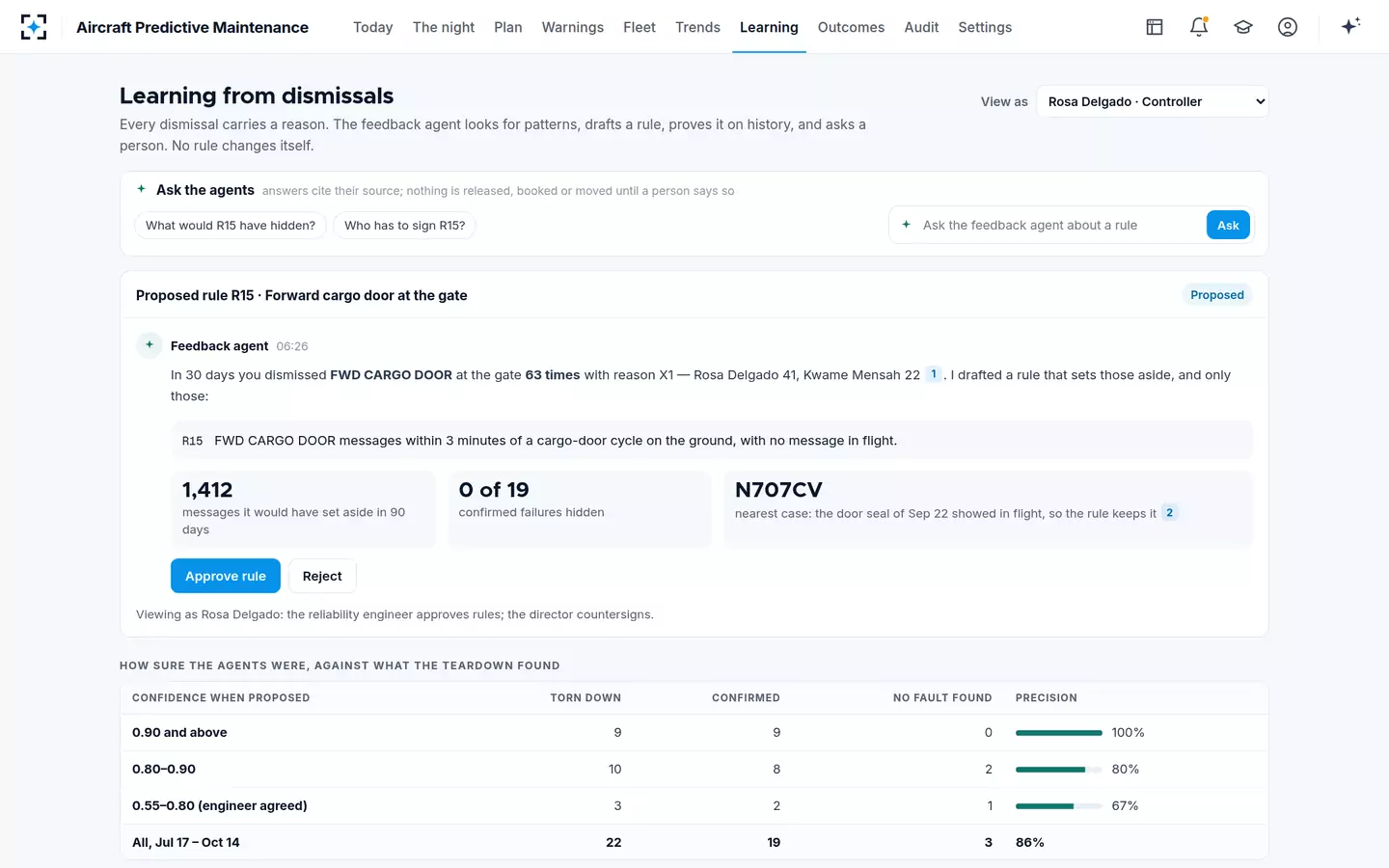The height and width of the screenshot is (868, 1389).
Task: Click the Precision column header
Action: click(1047, 697)
